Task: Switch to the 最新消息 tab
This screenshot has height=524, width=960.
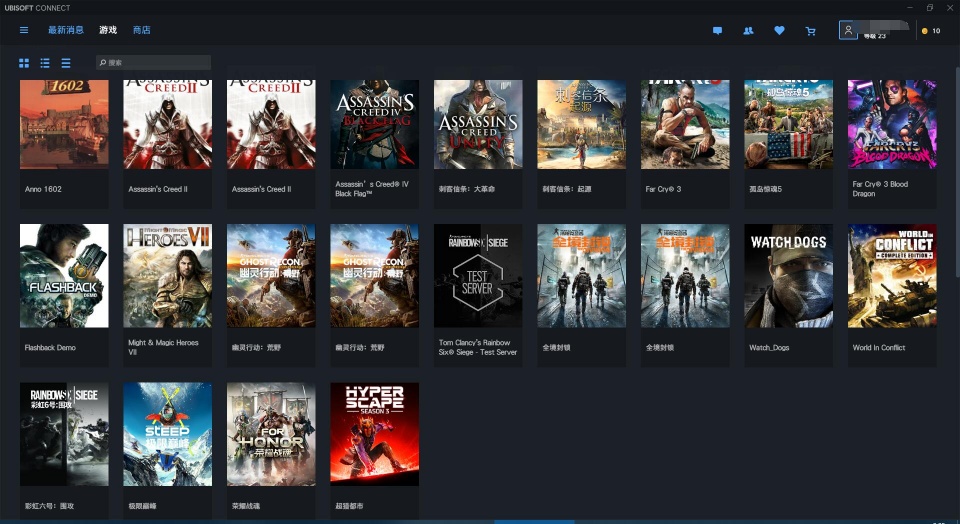Action: pyautogui.click(x=66, y=30)
